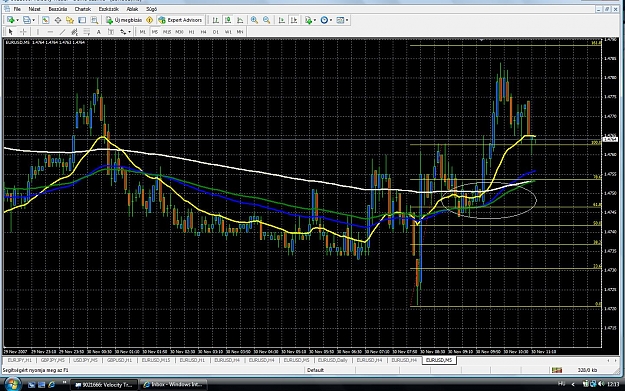Open the Eszközök menu
The height and width of the screenshot is (391, 625).
[108, 9]
